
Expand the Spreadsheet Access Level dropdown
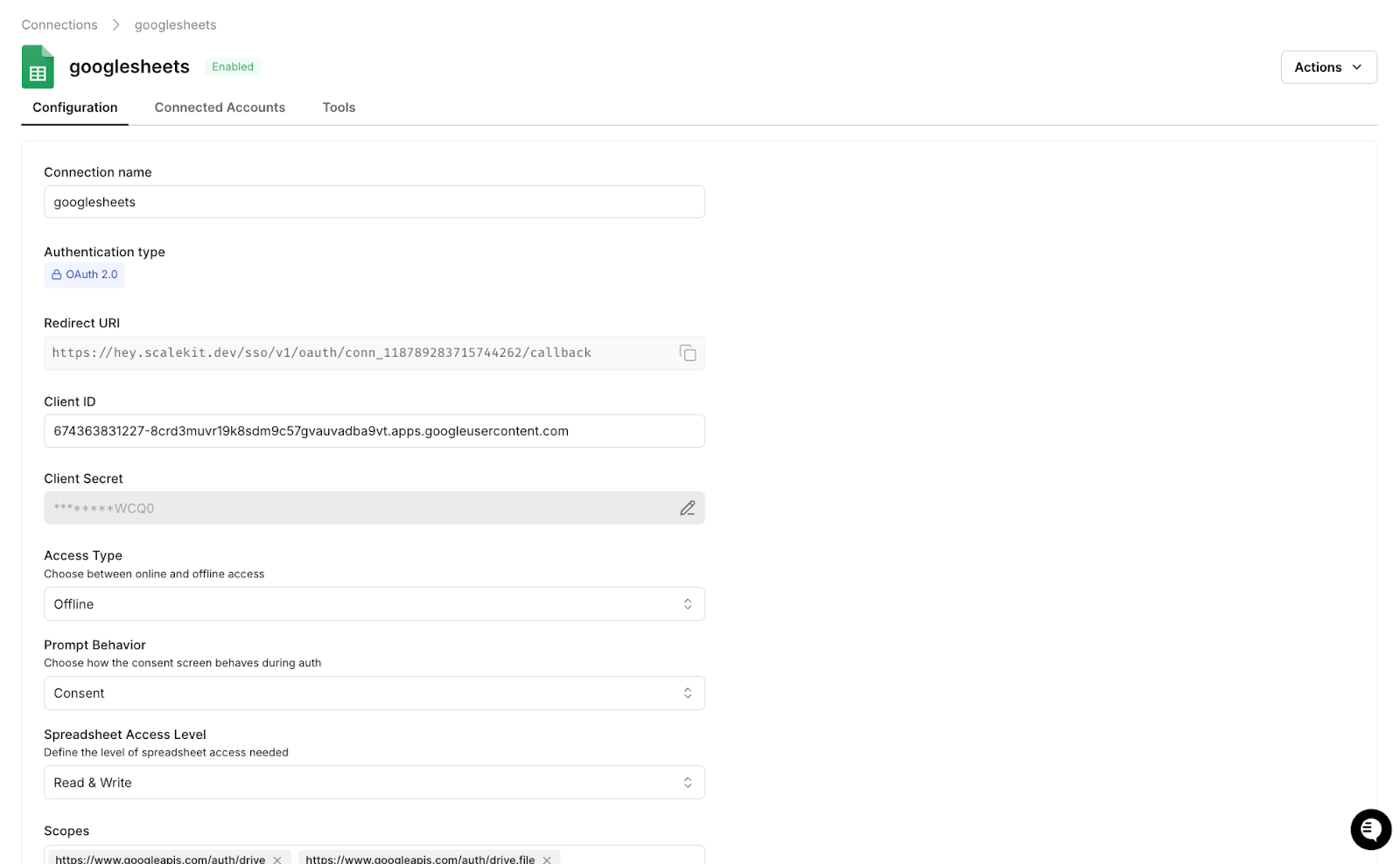(x=374, y=783)
